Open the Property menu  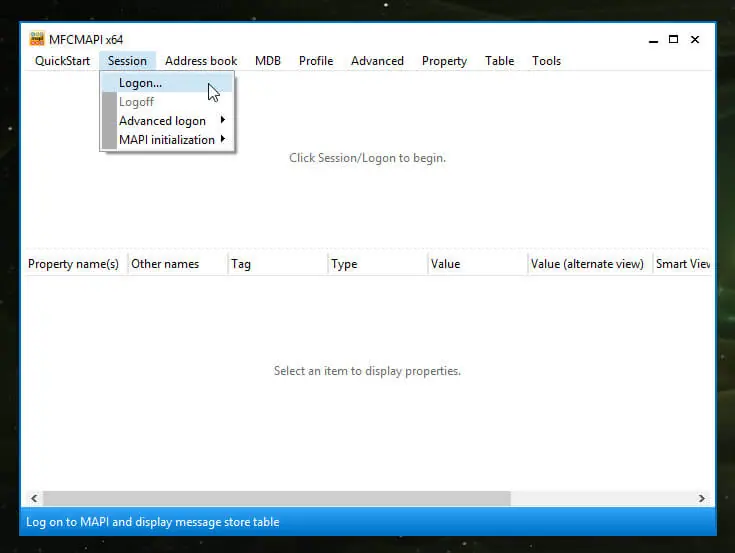coord(444,61)
